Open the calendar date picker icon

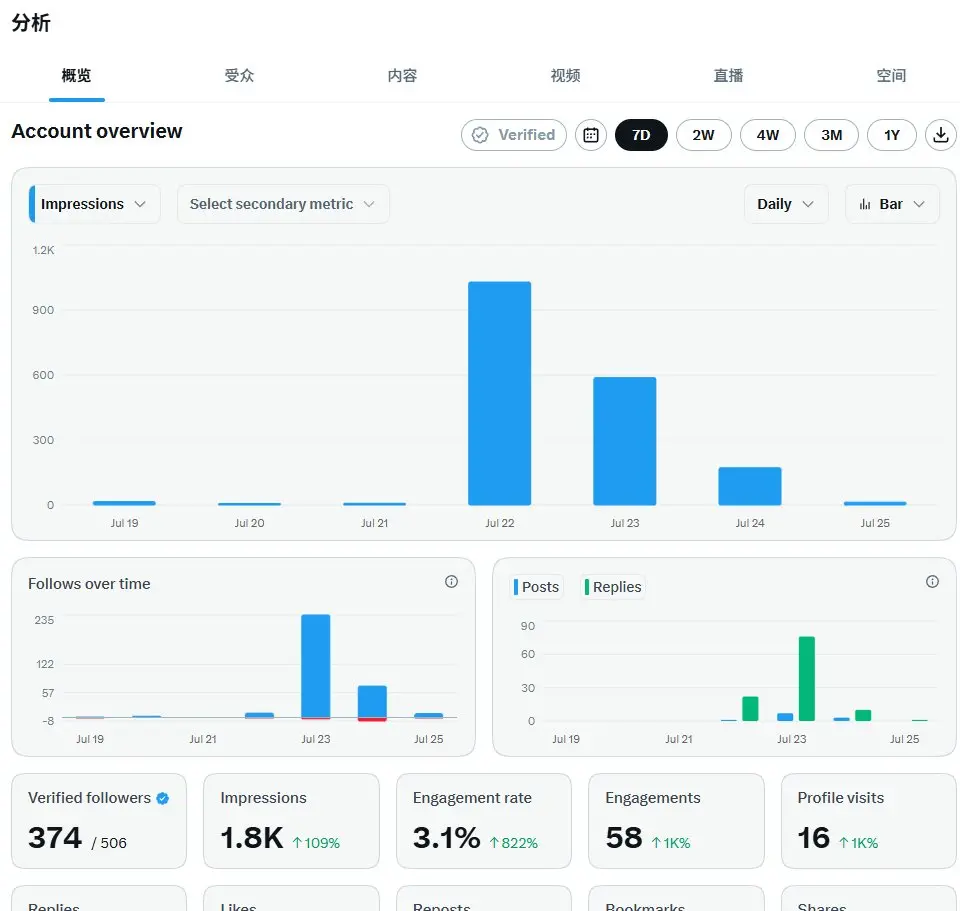point(590,135)
